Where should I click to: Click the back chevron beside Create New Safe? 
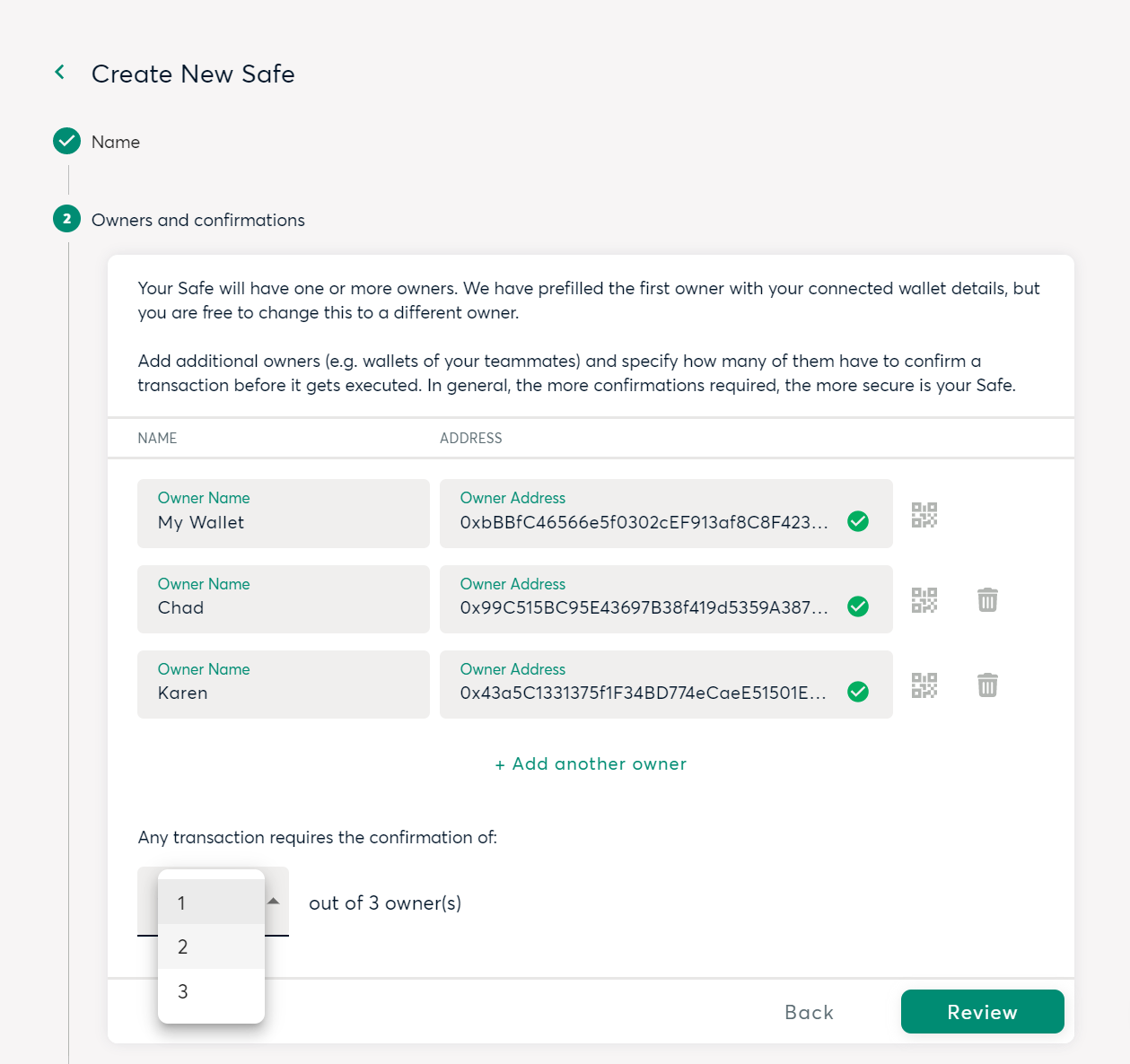point(60,72)
